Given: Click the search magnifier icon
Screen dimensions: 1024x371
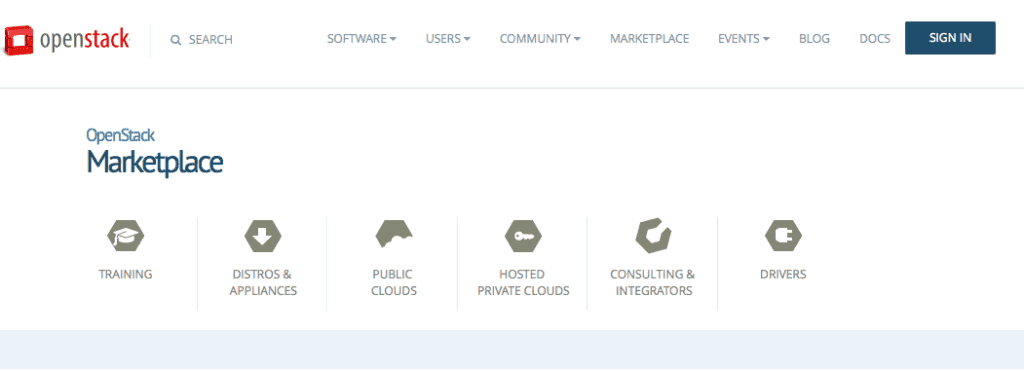Looking at the screenshot, I should [x=175, y=40].
